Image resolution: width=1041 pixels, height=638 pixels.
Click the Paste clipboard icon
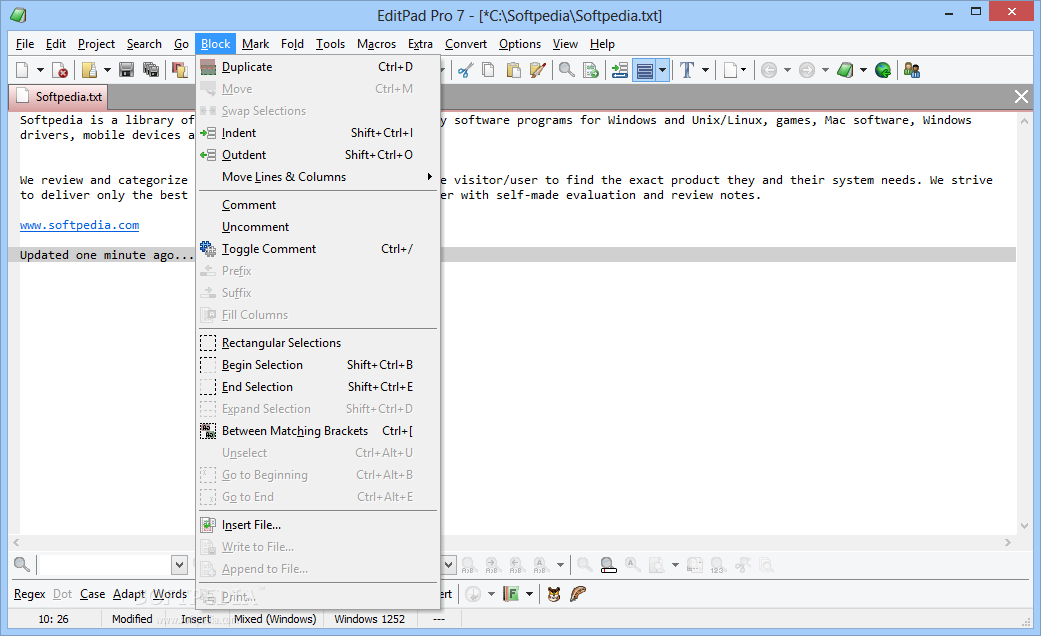[513, 70]
